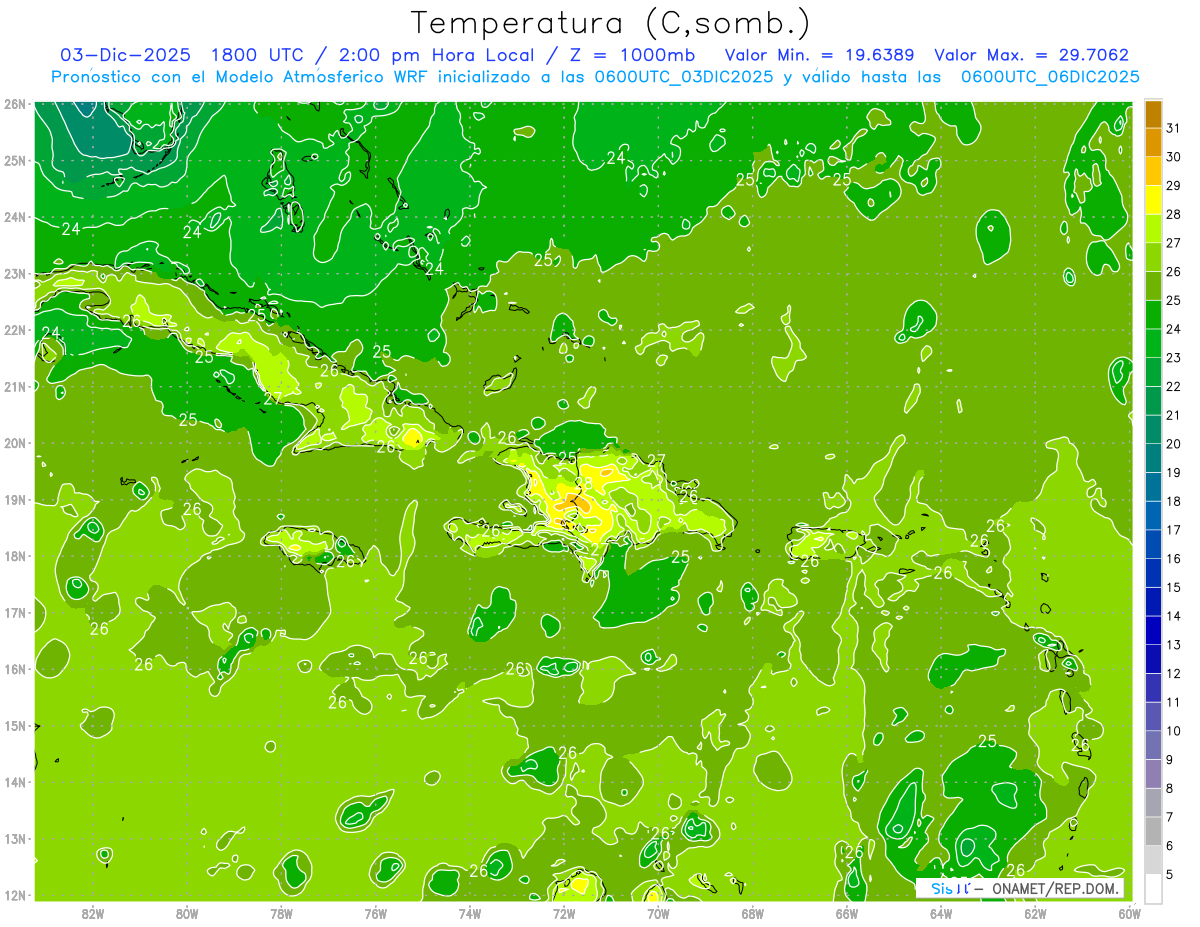Select the 03-Dic-2025 date text

[x=125, y=55]
